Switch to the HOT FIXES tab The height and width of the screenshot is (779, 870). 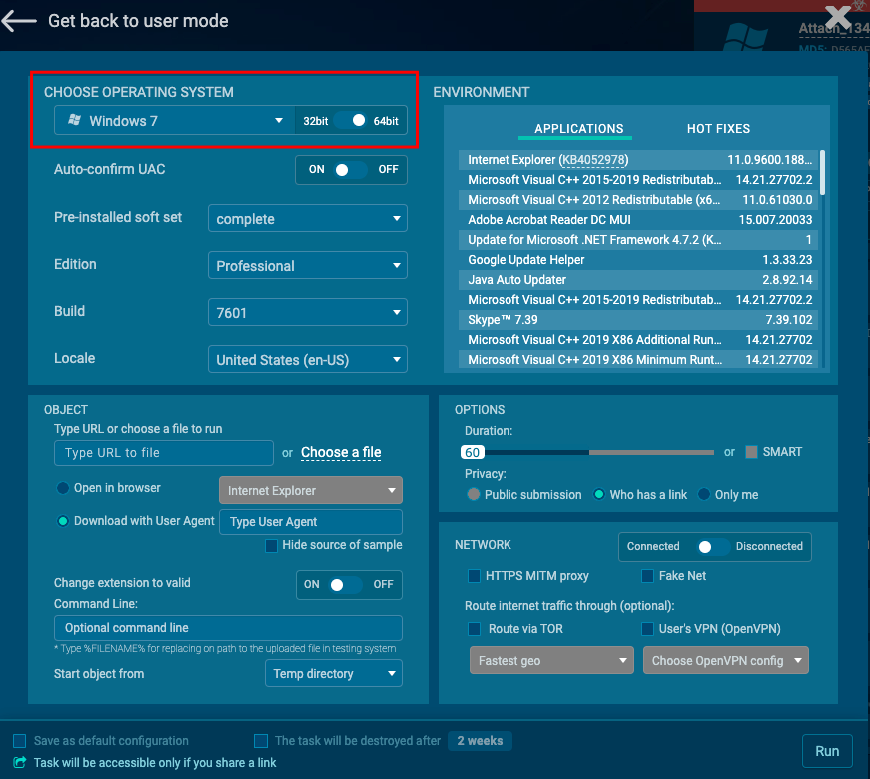(x=718, y=129)
